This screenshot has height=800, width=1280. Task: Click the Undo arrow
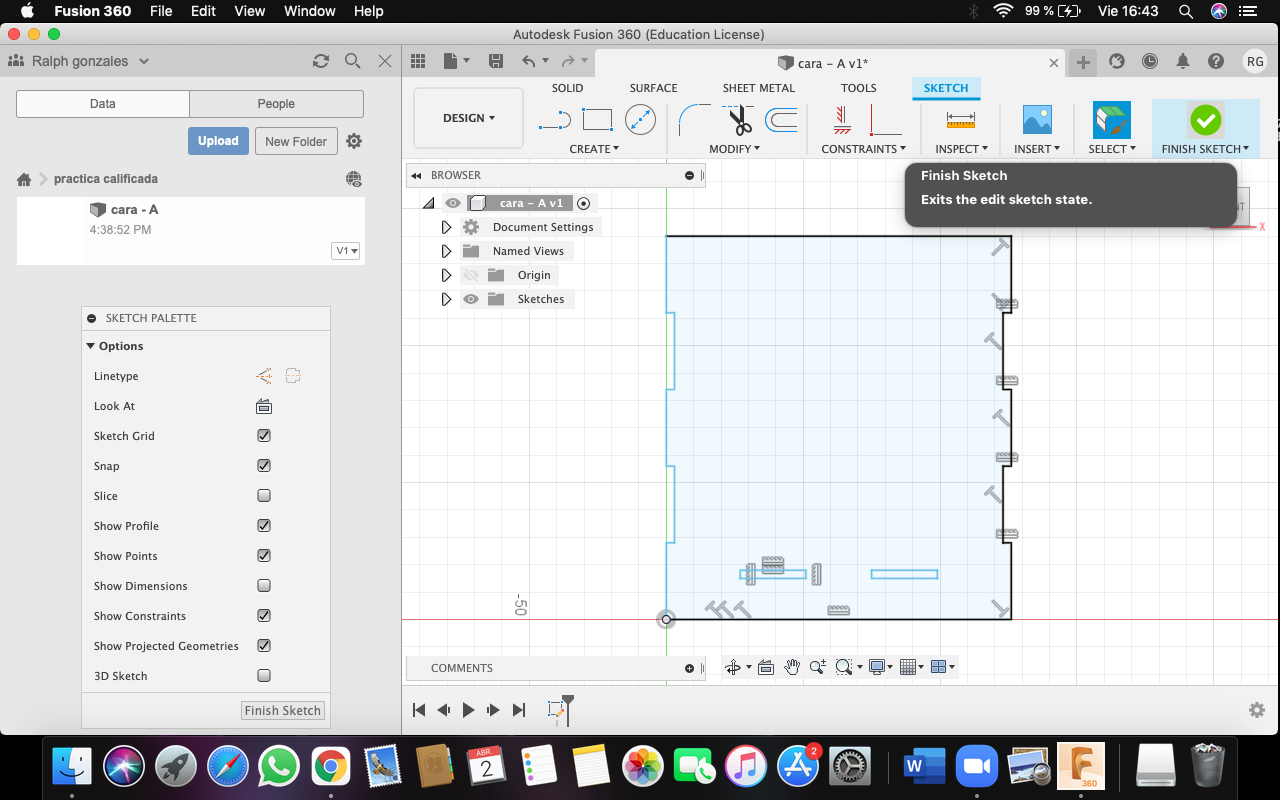click(529, 61)
